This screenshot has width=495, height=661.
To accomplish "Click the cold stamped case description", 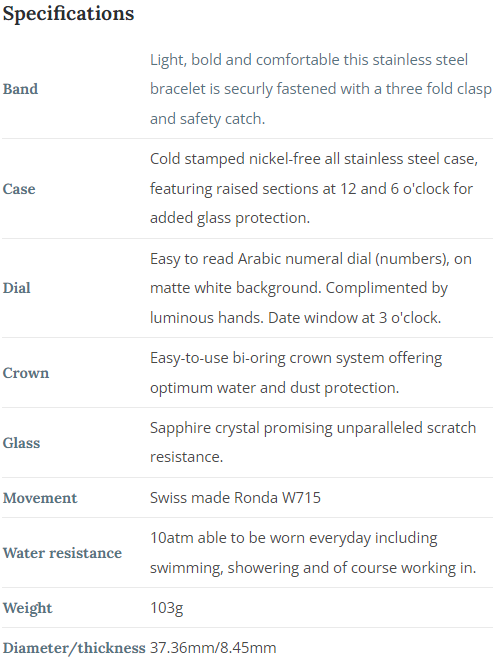I will tap(314, 188).
